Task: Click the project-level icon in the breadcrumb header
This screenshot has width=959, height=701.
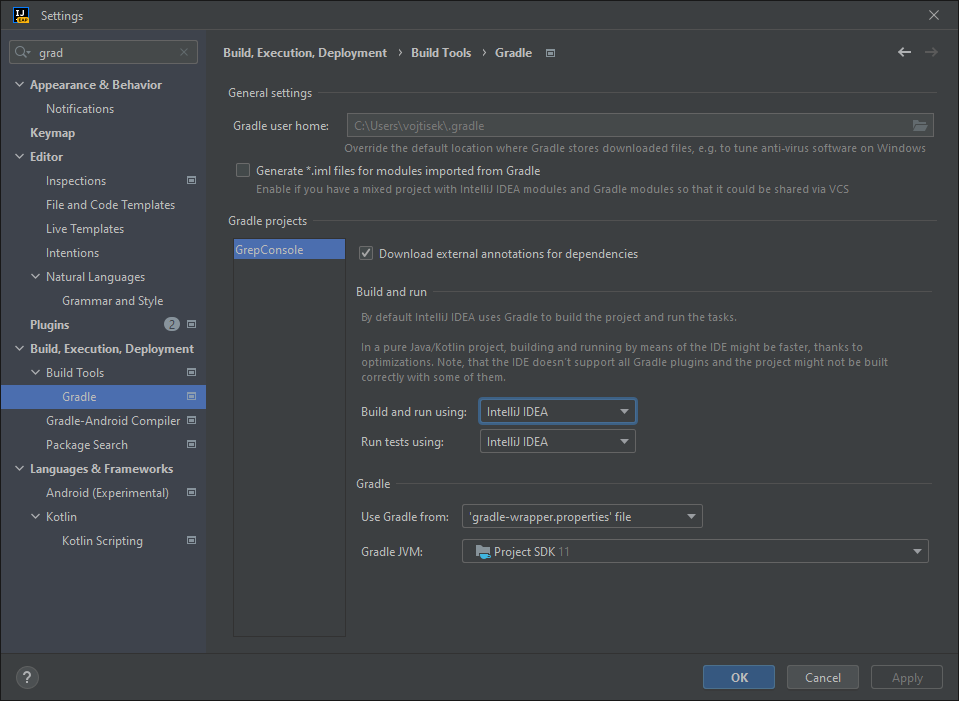Action: (x=550, y=53)
